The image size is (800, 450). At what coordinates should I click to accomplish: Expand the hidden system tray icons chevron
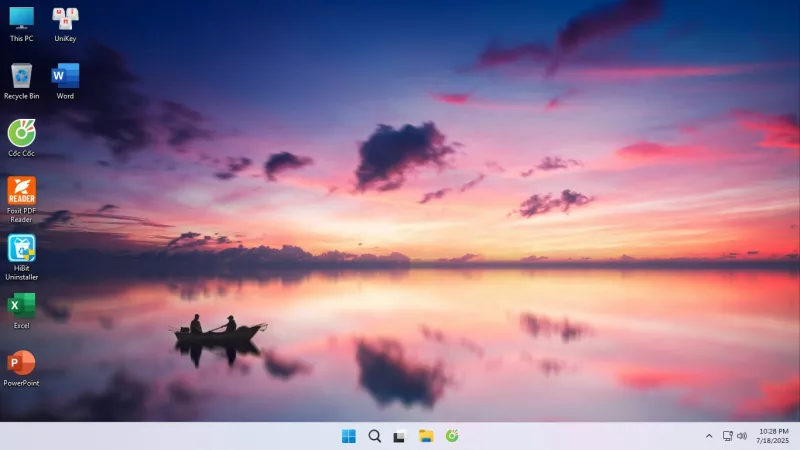[709, 436]
